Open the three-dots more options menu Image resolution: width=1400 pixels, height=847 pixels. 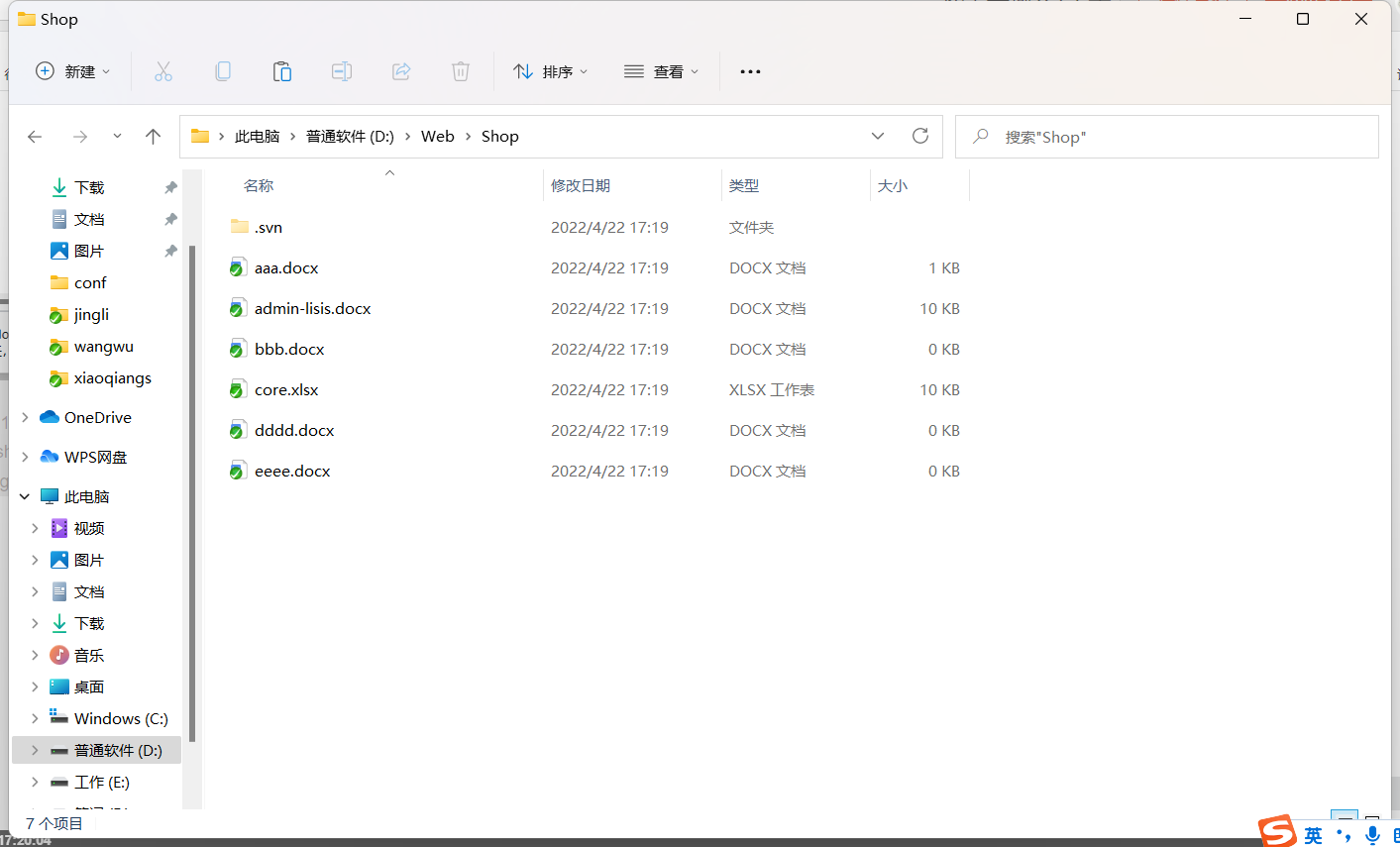751,71
